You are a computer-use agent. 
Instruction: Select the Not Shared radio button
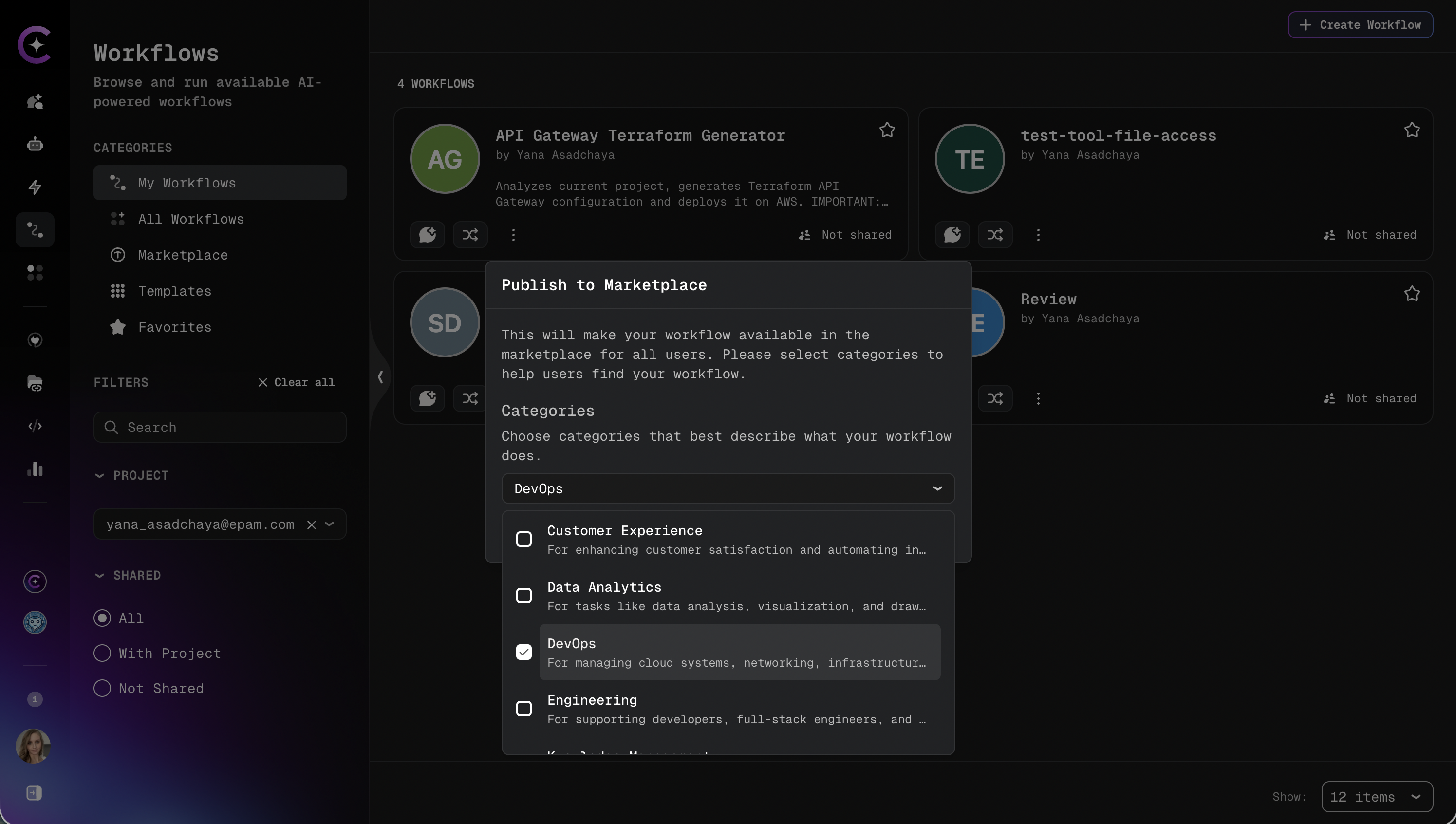(102, 688)
